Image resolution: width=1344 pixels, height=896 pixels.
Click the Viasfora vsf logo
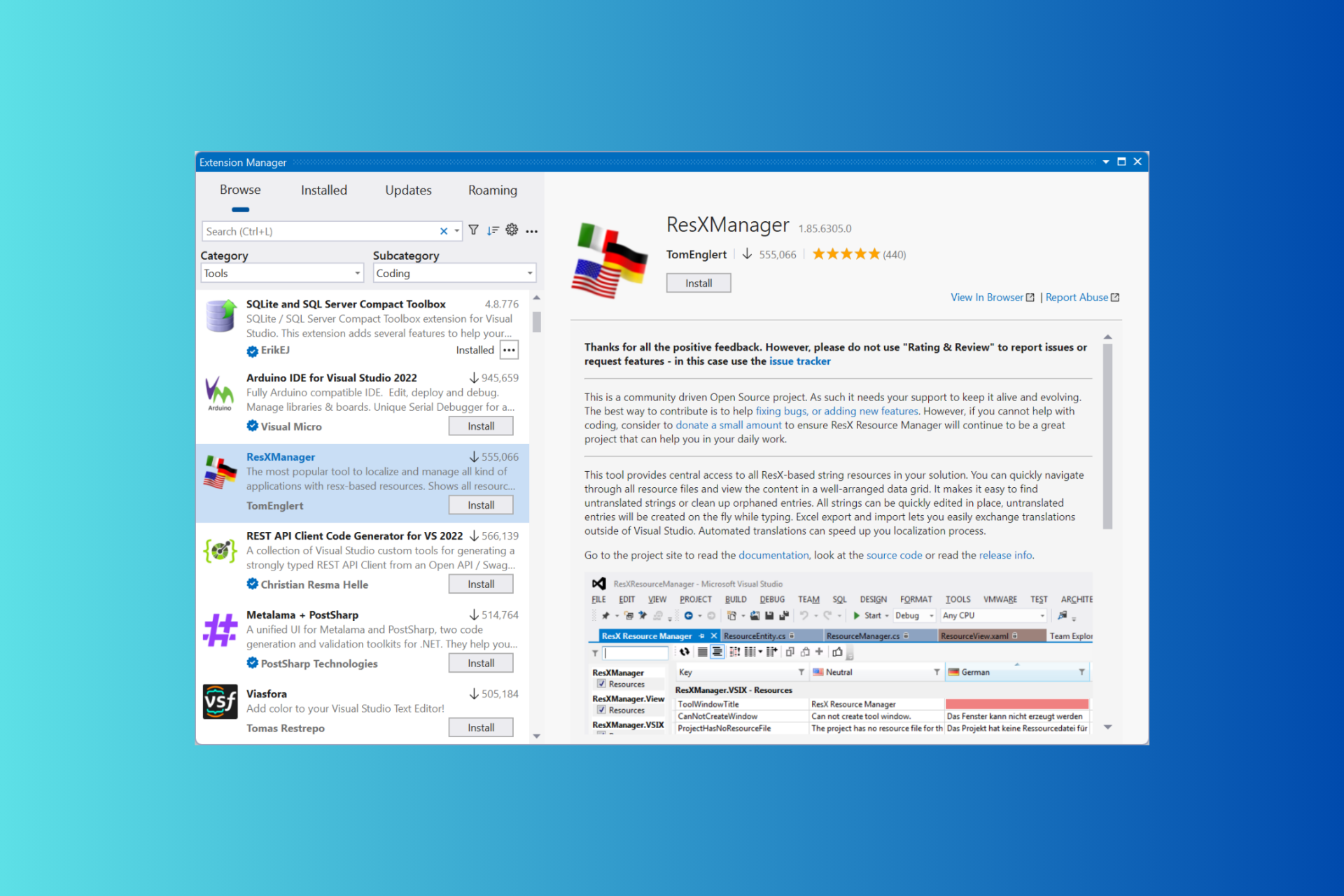220,701
